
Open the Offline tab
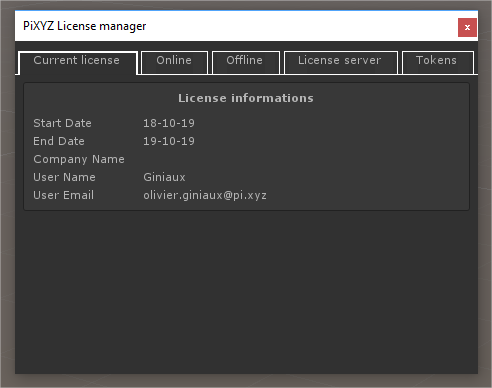point(246,62)
